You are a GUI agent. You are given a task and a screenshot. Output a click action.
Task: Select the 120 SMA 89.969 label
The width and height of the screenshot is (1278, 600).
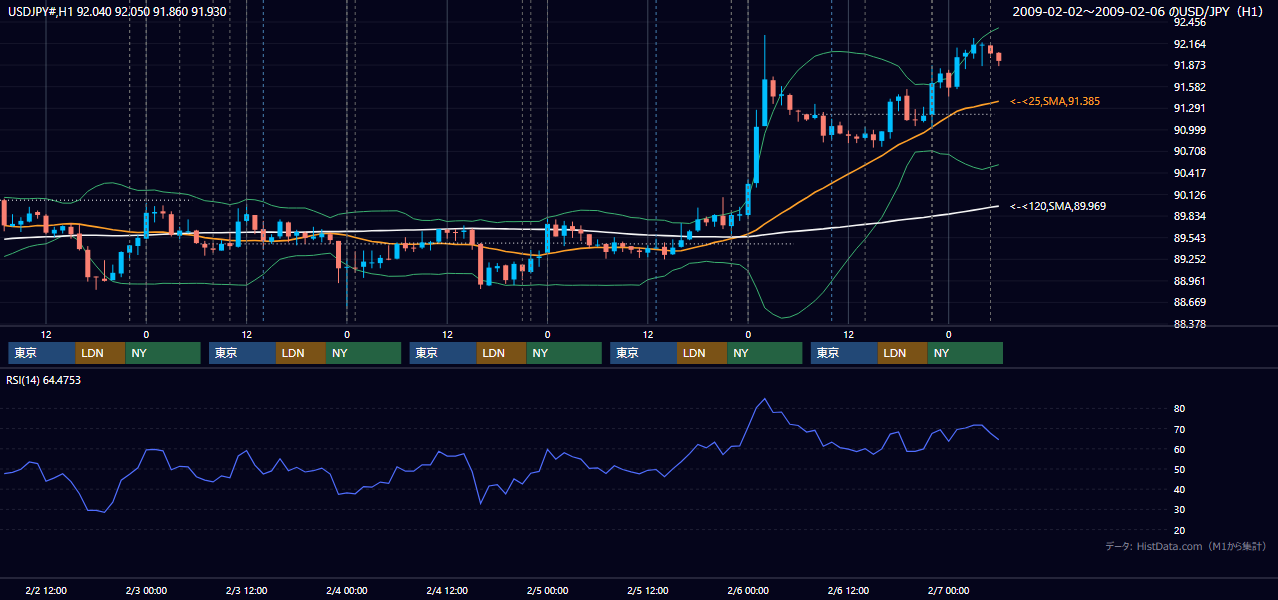coord(1058,206)
